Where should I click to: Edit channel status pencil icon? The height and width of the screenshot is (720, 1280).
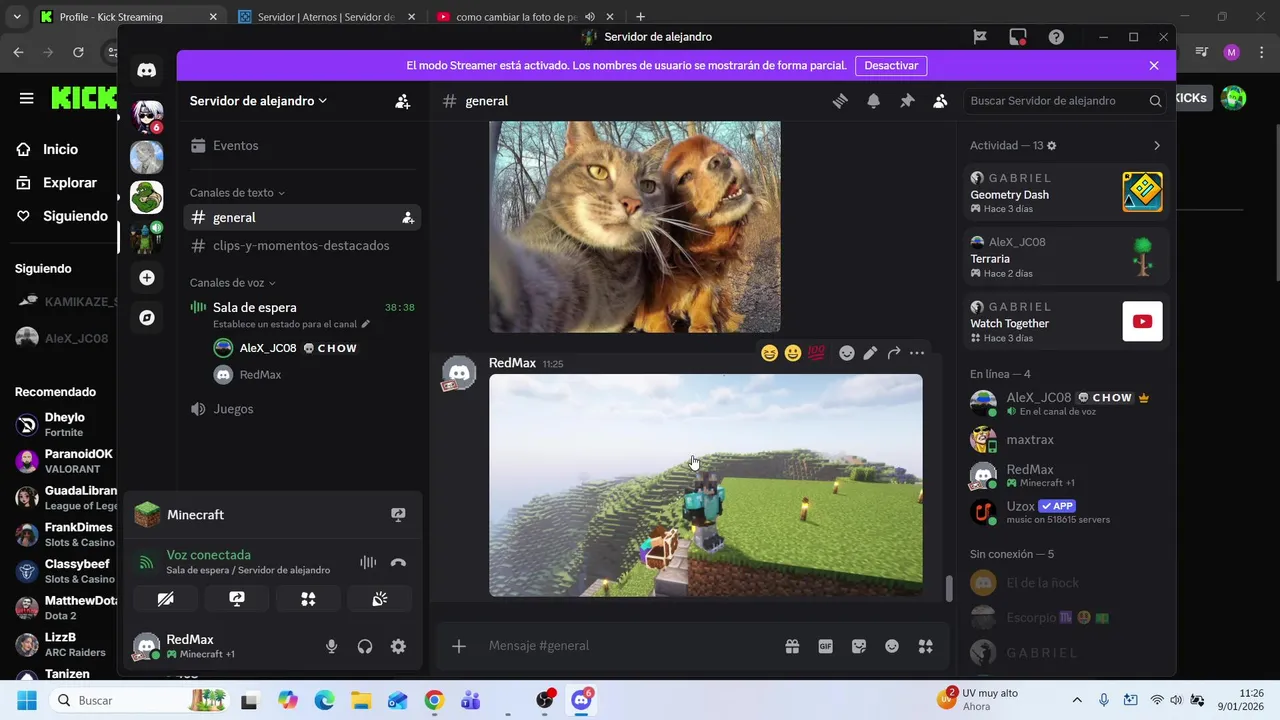(365, 324)
